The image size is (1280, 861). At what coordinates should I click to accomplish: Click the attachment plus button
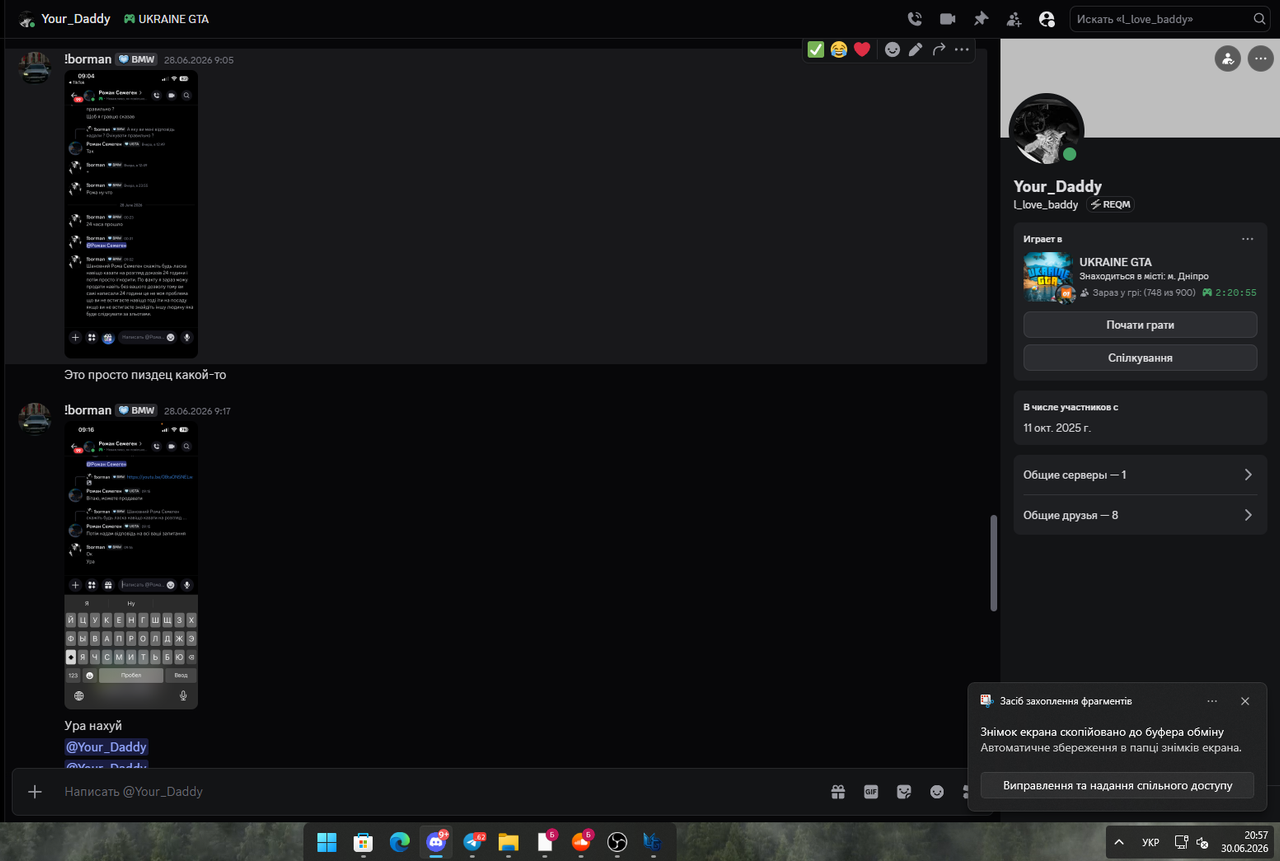coord(35,791)
